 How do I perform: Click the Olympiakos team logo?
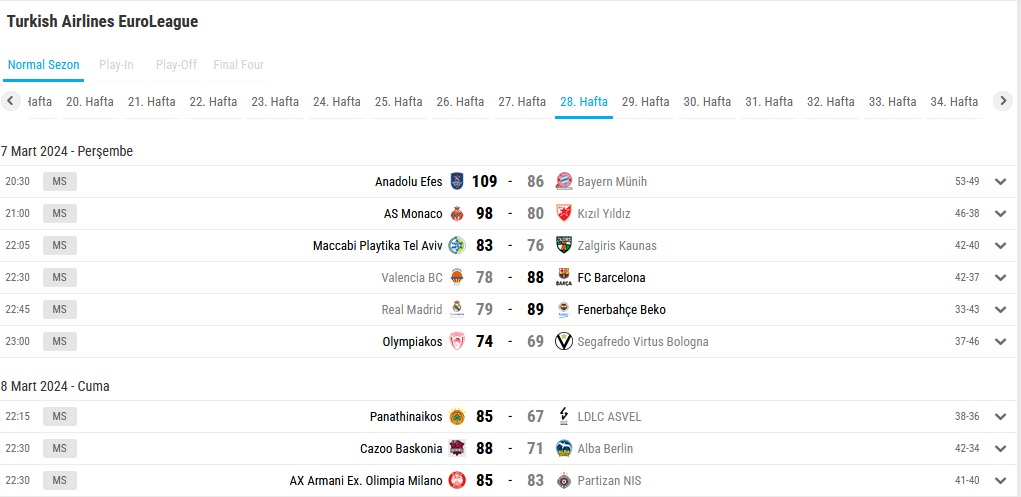coord(457,341)
